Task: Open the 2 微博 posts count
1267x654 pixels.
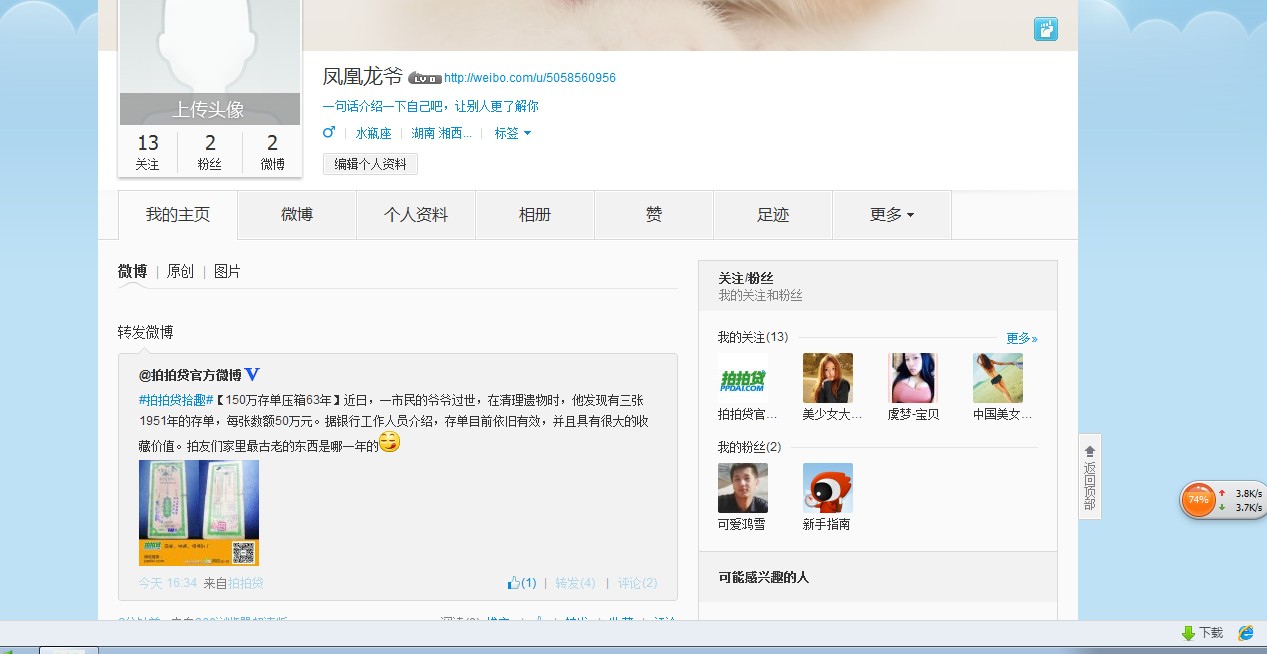Action: tap(272, 153)
